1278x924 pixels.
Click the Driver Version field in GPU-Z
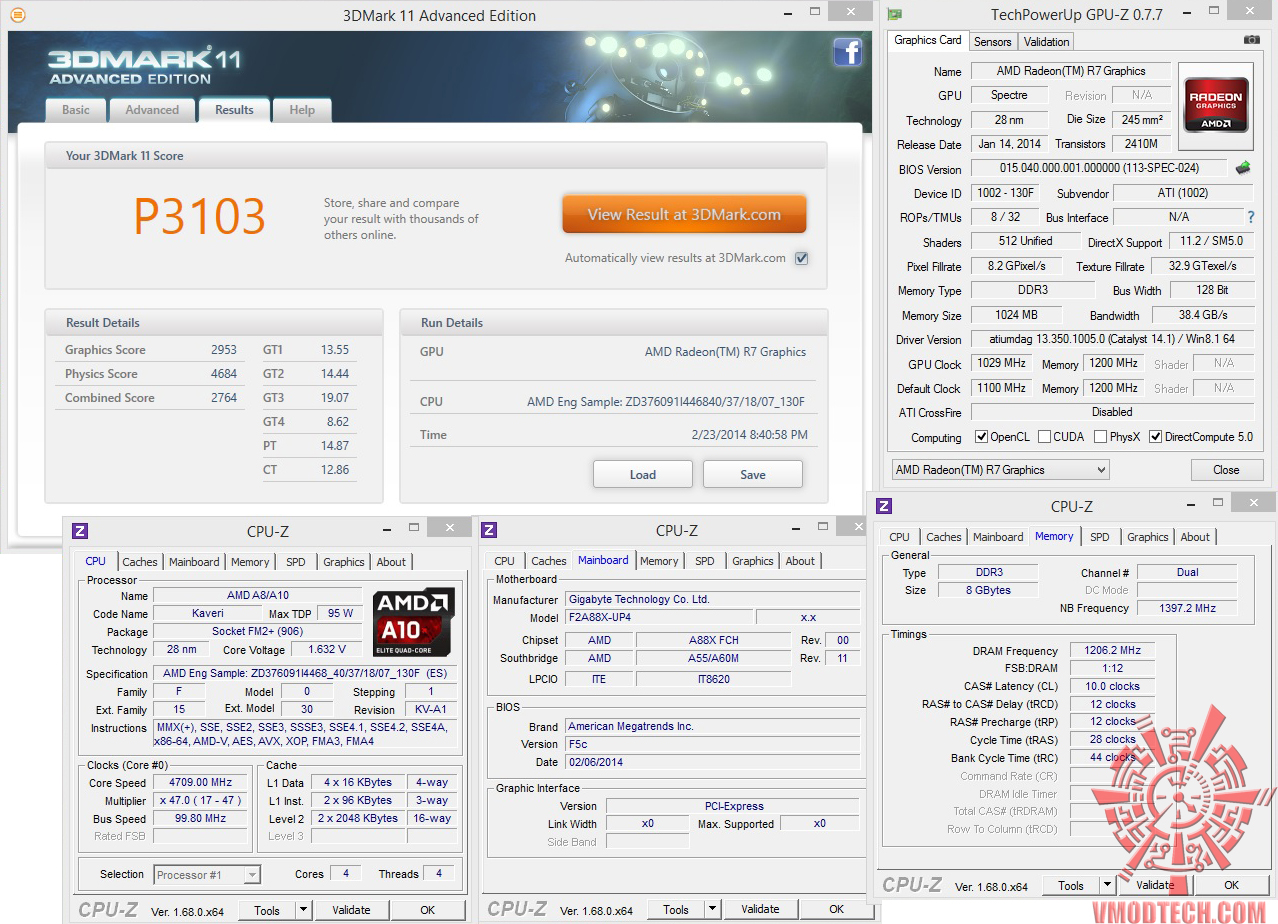point(1112,340)
